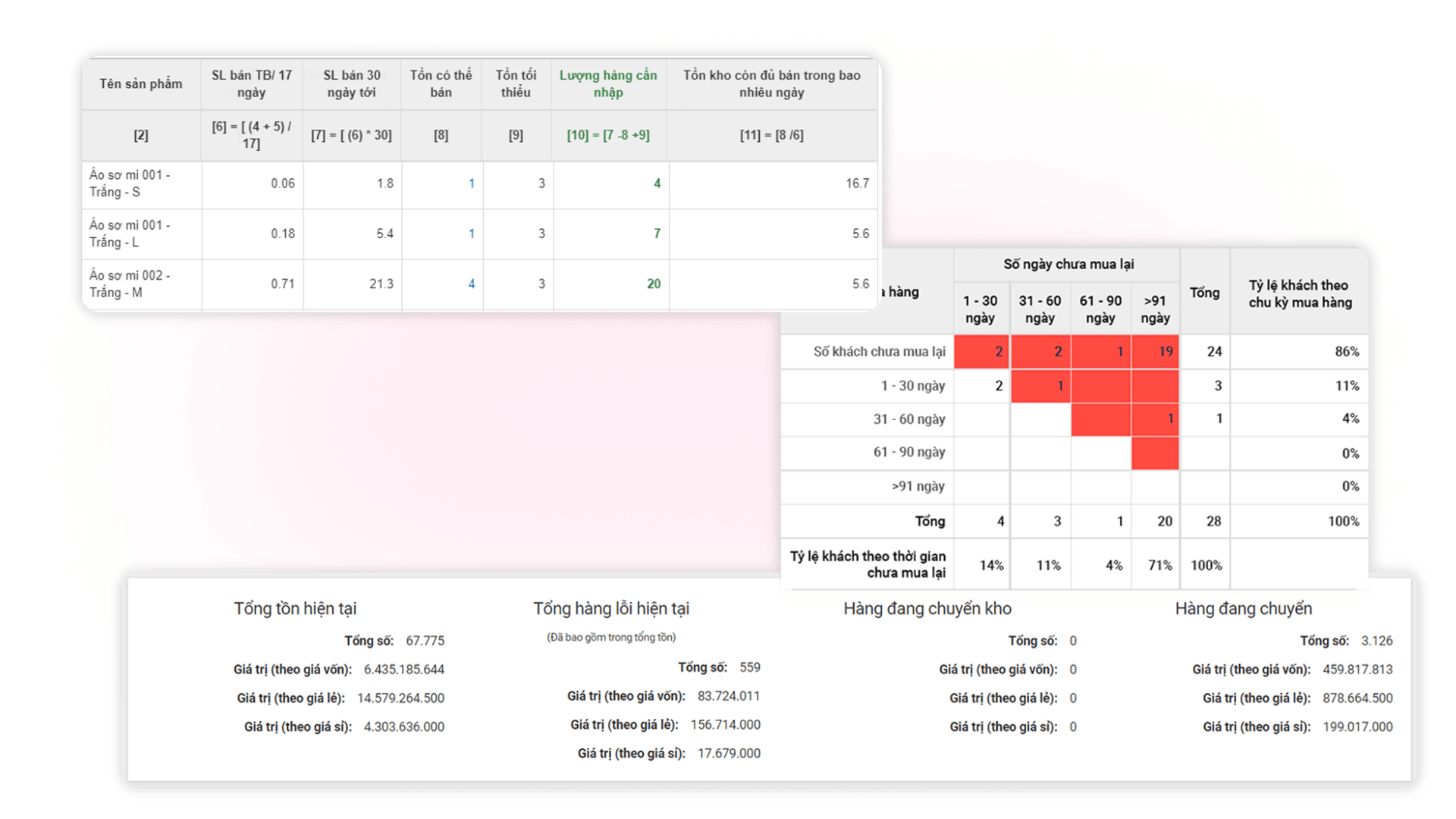Click blue stock link for Áo sơ mi 001 Trắng - S
The height and width of the screenshot is (819, 1456).
pyautogui.click(x=471, y=184)
